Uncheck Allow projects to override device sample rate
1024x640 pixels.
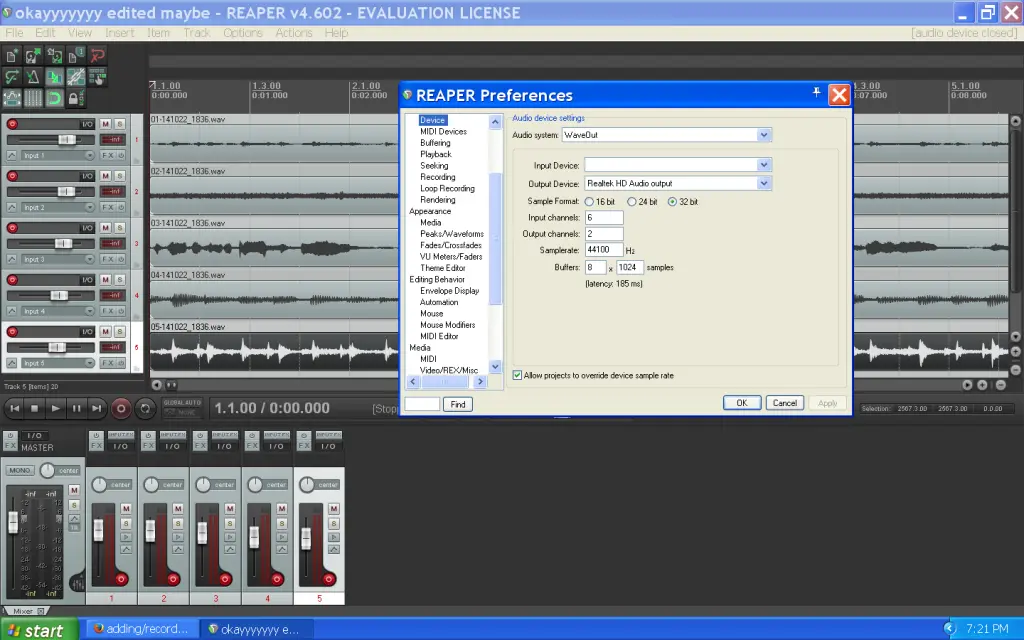517,375
